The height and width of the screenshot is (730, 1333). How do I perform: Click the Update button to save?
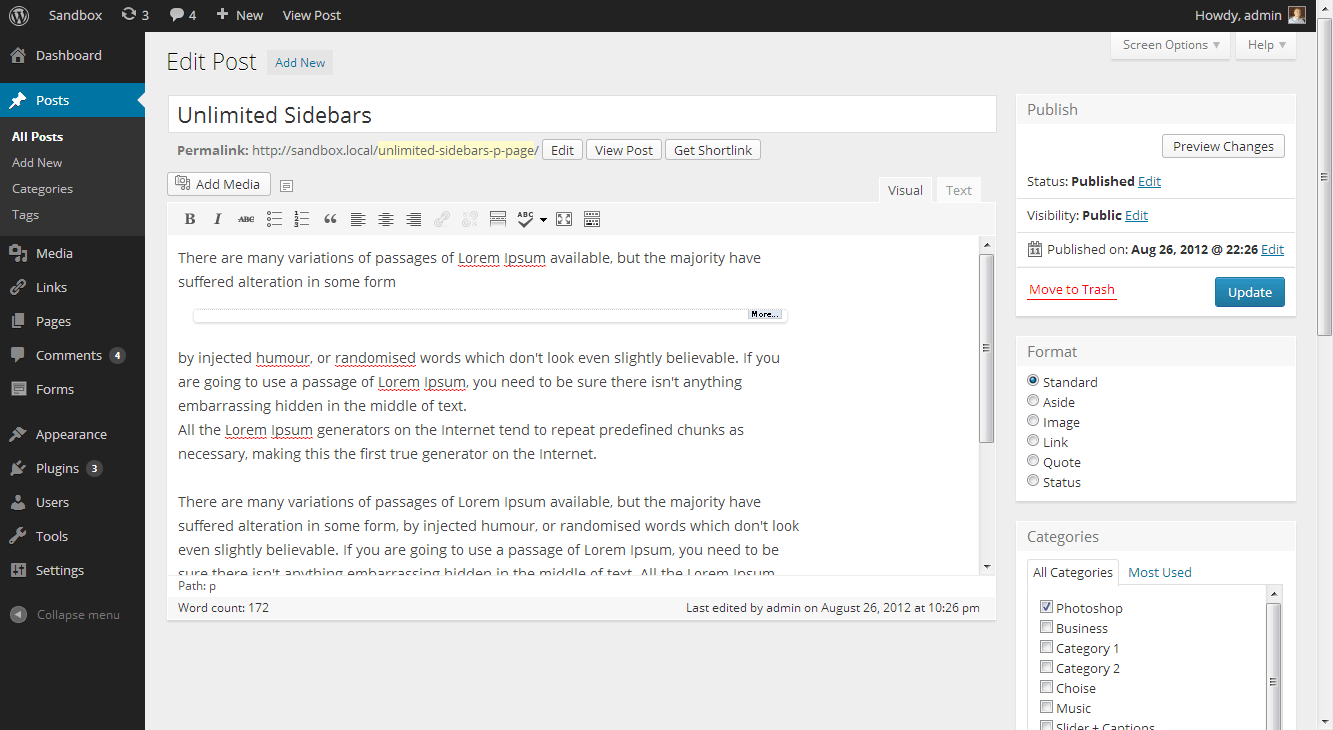1249,291
